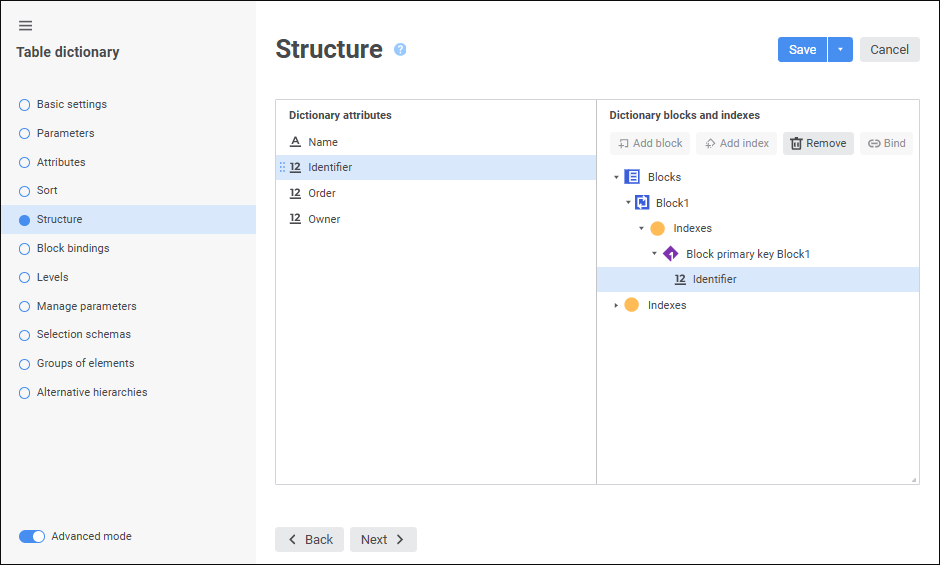Open the hamburger menu icon
Screen dimensions: 940x565
(26, 26)
